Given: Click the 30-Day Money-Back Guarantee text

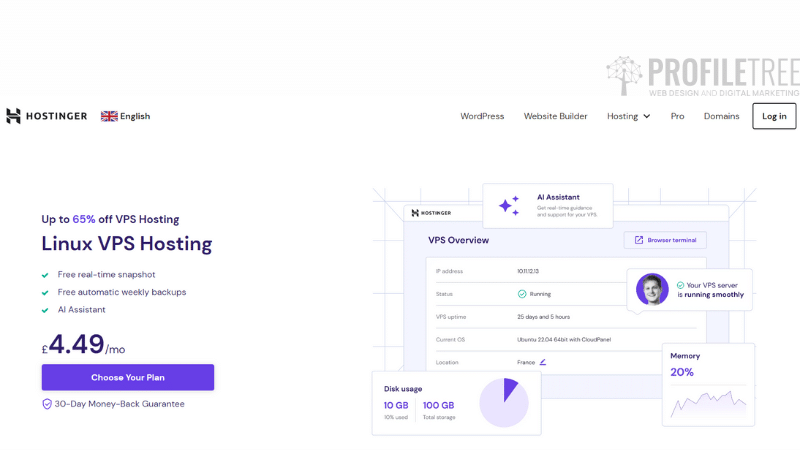Looking at the screenshot, I should click(119, 404).
